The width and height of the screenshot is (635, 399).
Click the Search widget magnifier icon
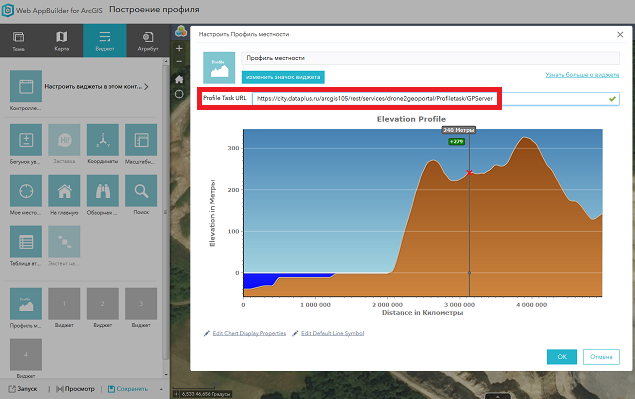click(141, 191)
